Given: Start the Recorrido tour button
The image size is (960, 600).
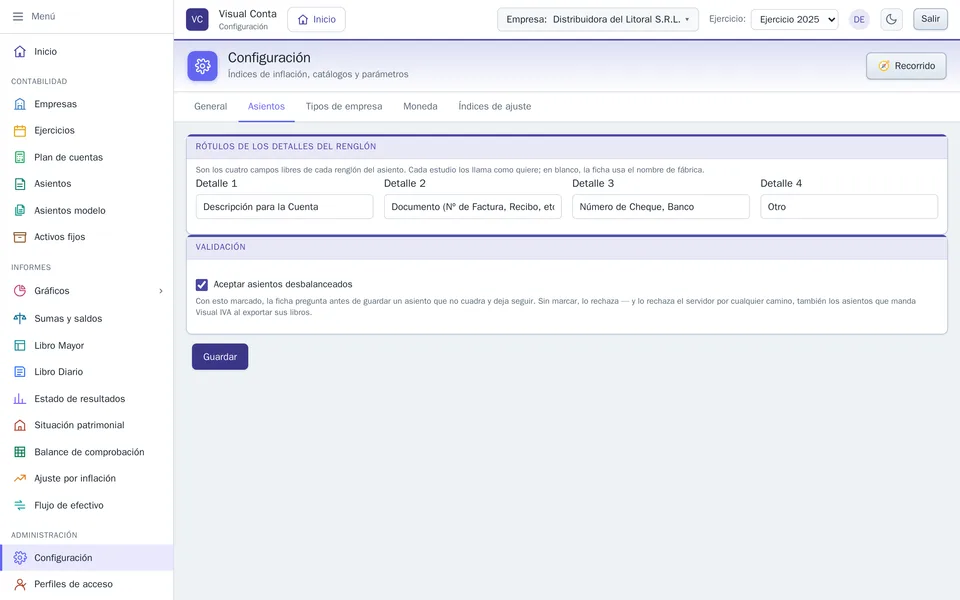Looking at the screenshot, I should (906, 66).
